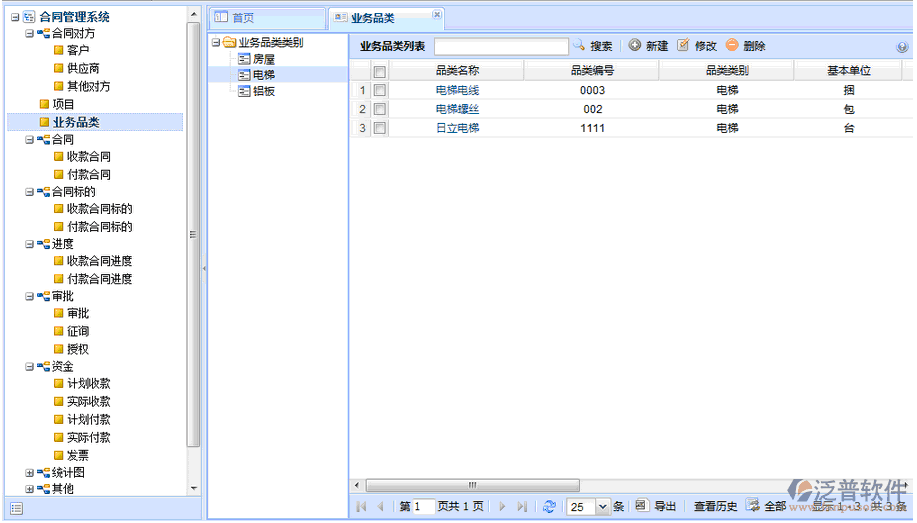
Task: Open the 电梯螺丝 item link
Action: tap(457, 109)
